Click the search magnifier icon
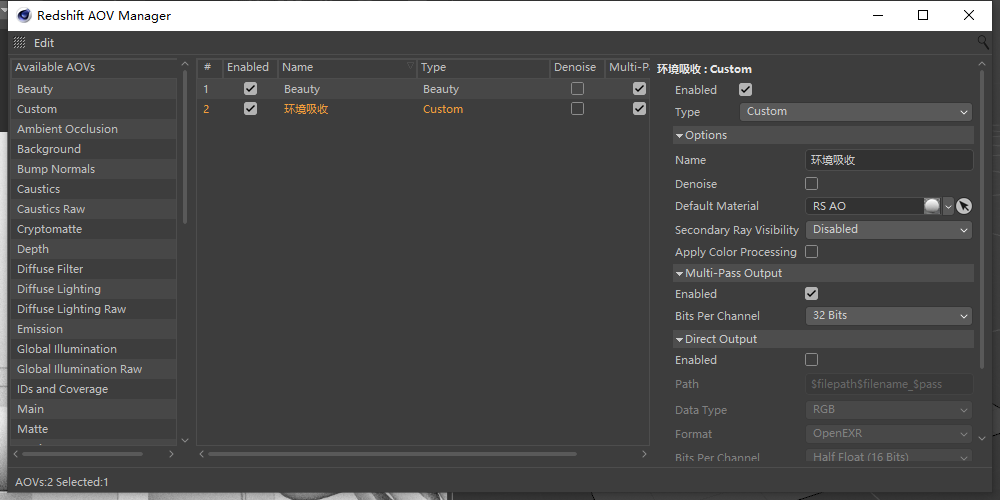Viewport: 1000px width, 500px height. tap(983, 43)
